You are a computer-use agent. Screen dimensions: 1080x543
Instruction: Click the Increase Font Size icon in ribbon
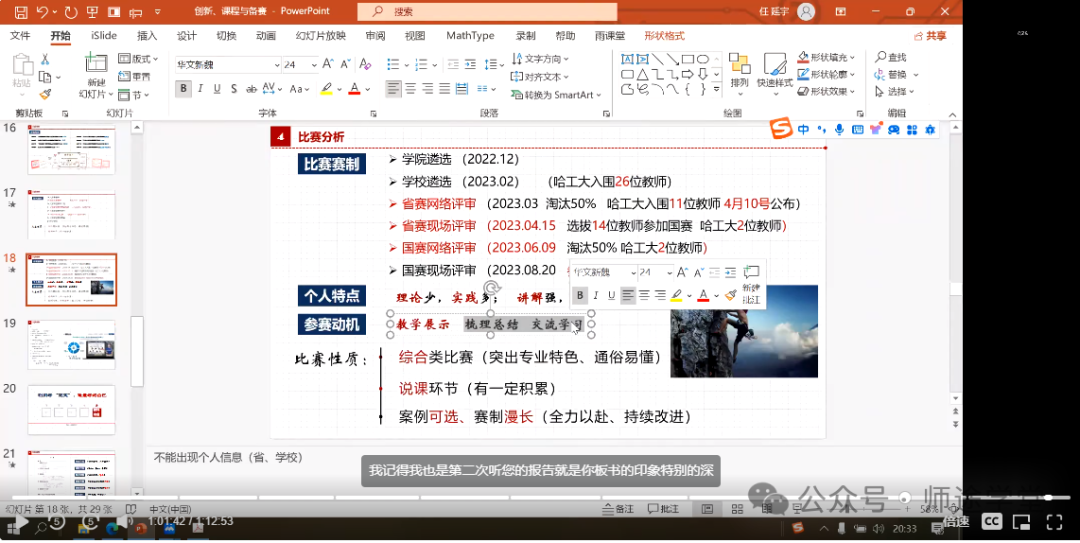tap(328, 64)
